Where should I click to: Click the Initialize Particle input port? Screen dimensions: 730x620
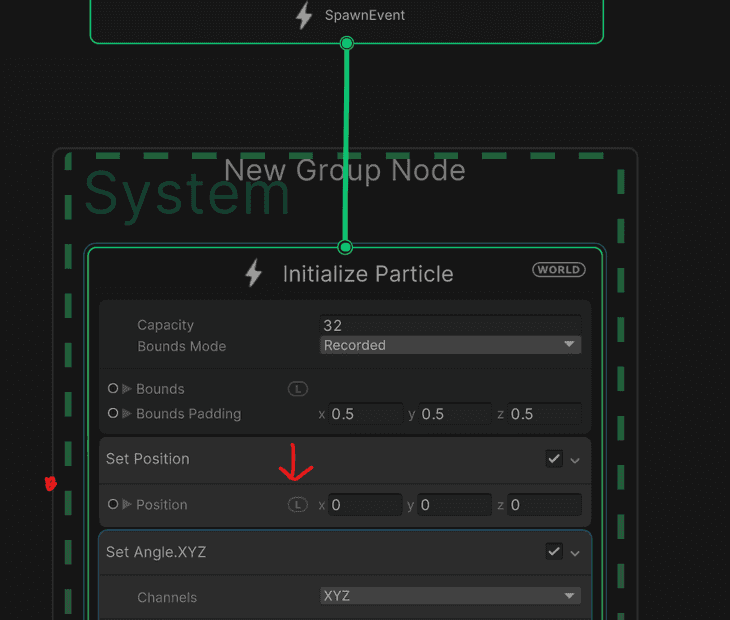pos(346,247)
